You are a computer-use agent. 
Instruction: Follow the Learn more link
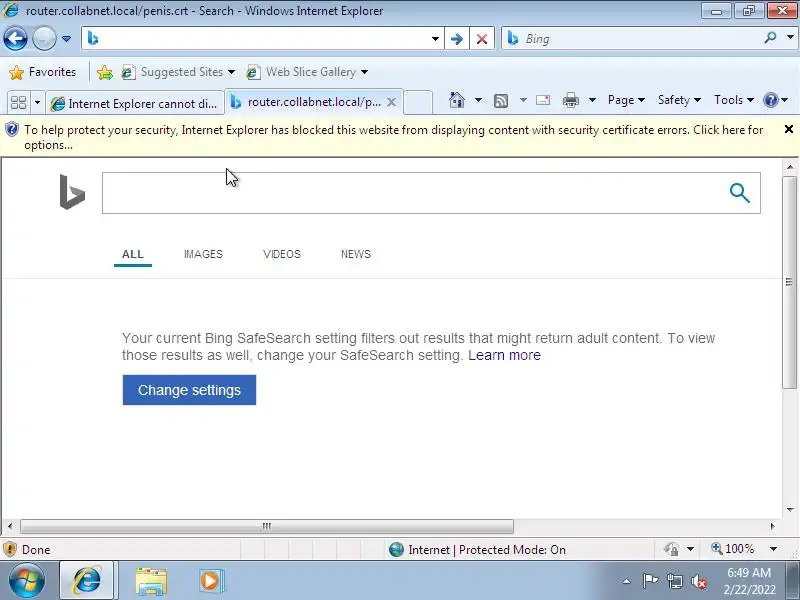coord(504,355)
